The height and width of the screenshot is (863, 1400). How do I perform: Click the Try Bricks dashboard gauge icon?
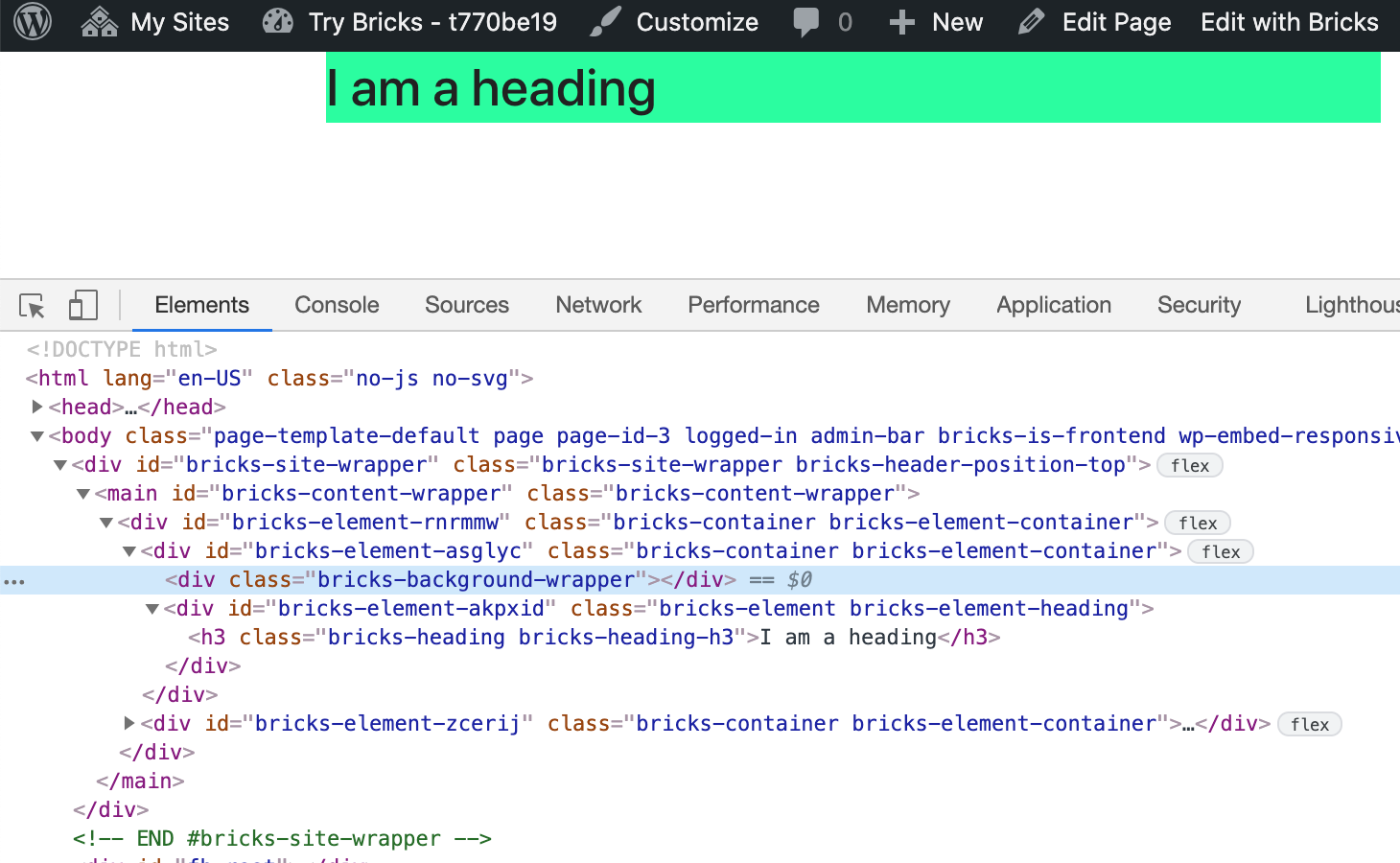click(x=278, y=21)
